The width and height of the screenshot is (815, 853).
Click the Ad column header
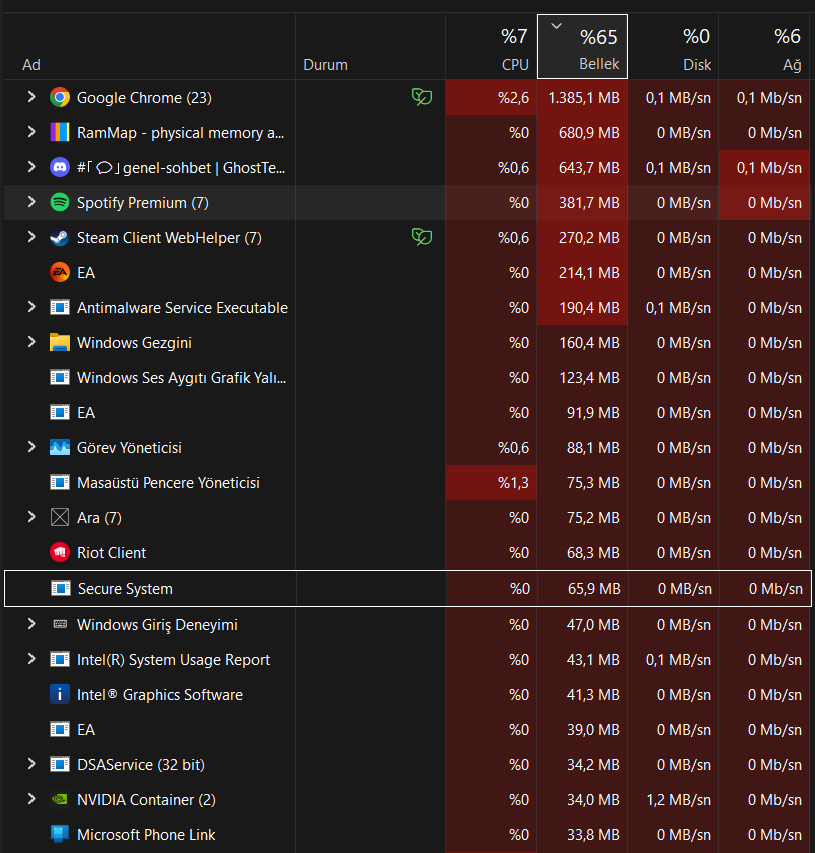[32, 64]
